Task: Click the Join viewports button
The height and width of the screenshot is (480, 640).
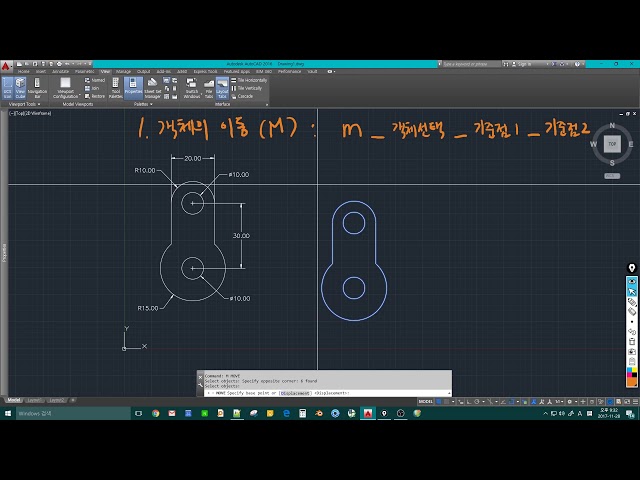Action: (92, 88)
